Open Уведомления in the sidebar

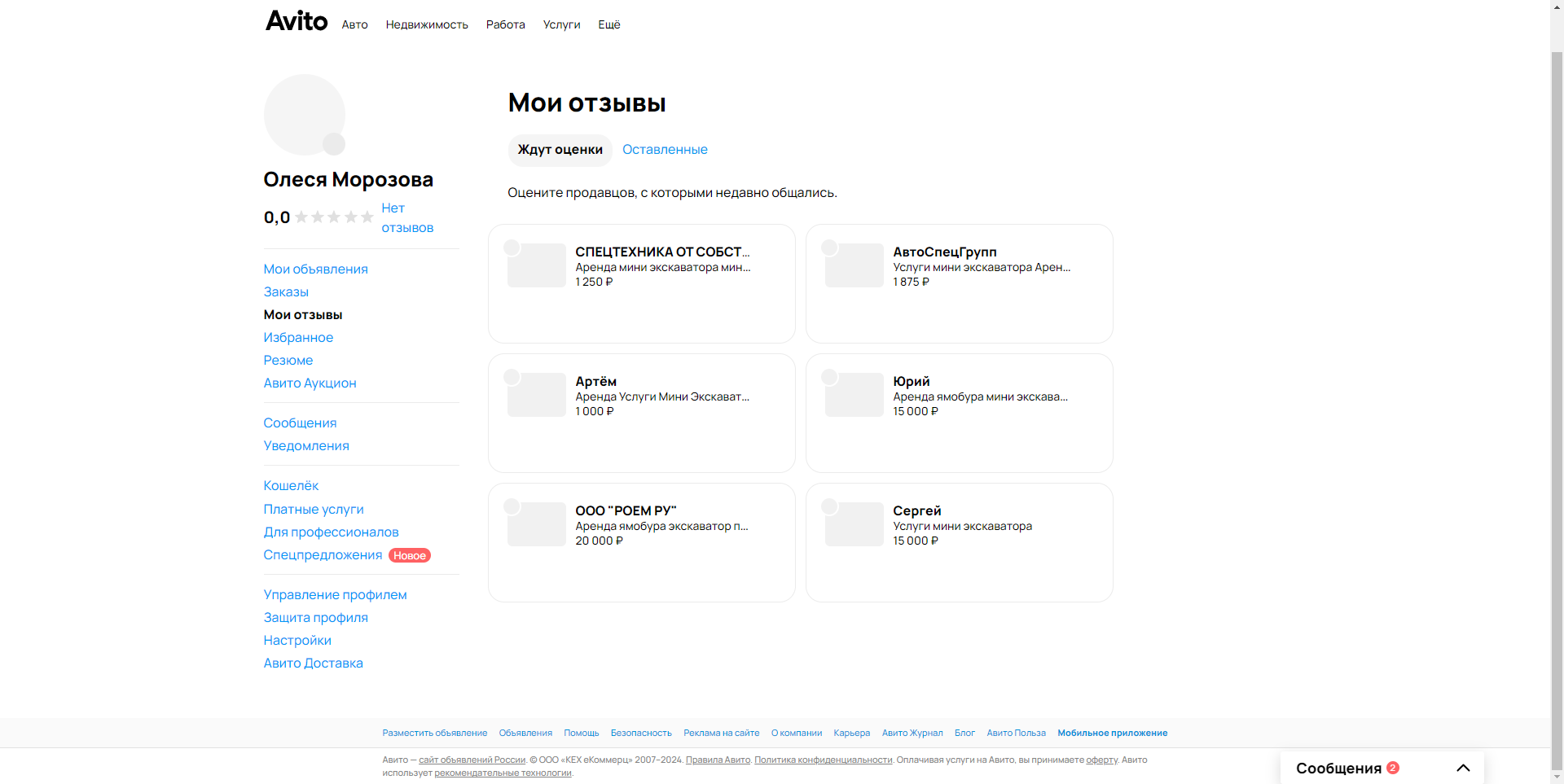(306, 446)
